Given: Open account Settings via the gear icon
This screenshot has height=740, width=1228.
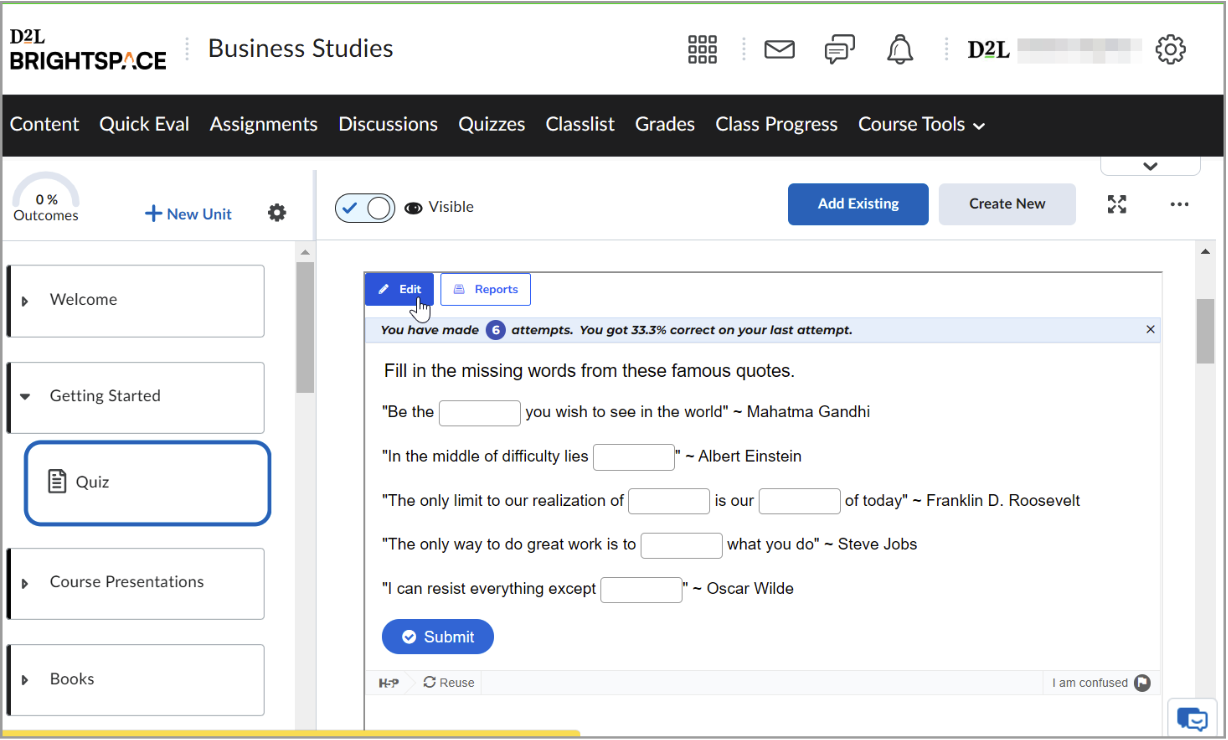Looking at the screenshot, I should click(1170, 49).
